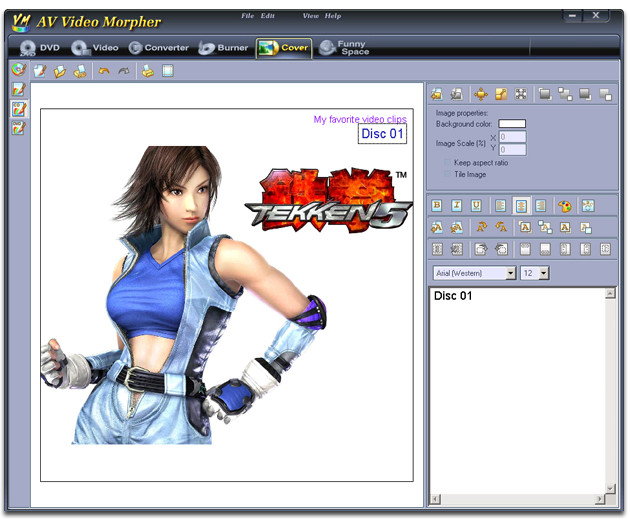Add a new text object icon
The image size is (630, 523).
(437, 227)
